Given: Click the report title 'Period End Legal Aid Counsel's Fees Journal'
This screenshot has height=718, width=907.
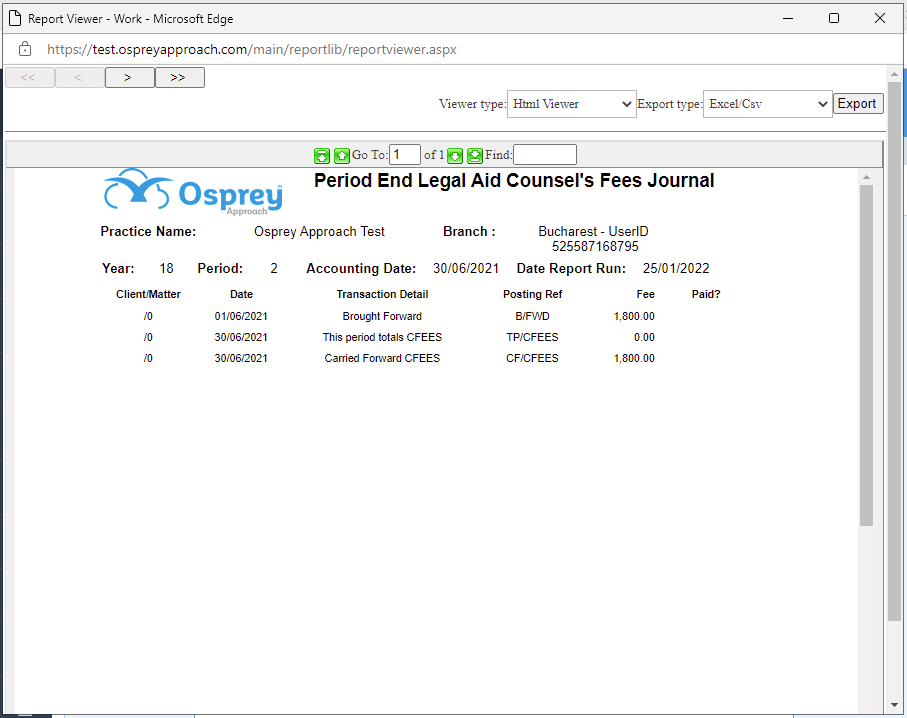Looking at the screenshot, I should tap(514, 181).
